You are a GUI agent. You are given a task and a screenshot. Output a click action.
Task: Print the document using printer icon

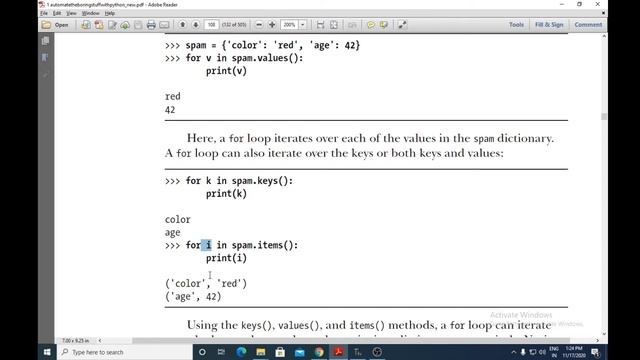[x=151, y=25]
